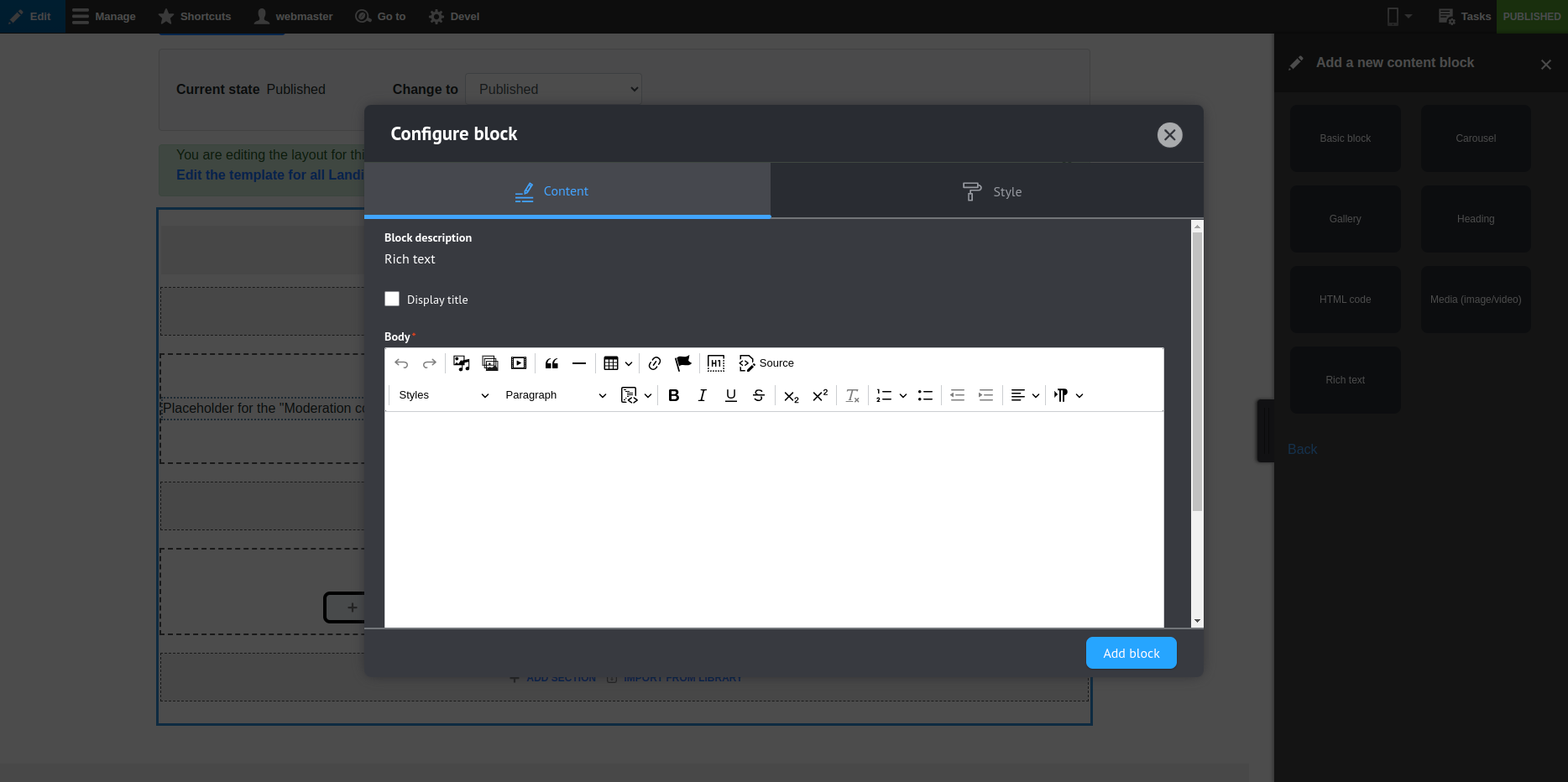This screenshot has height=782, width=1568.
Task: Toggle the H1 show blocks icon
Action: pos(716,363)
